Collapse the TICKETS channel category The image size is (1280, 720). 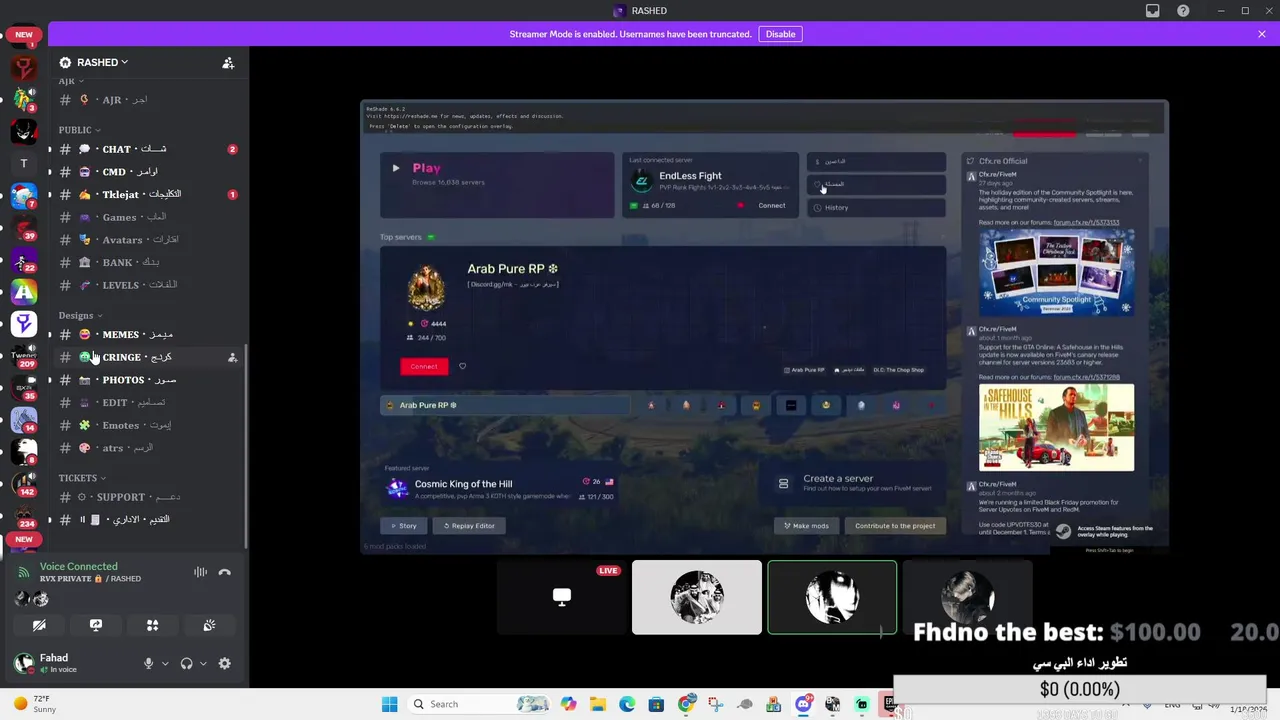tap(81, 478)
